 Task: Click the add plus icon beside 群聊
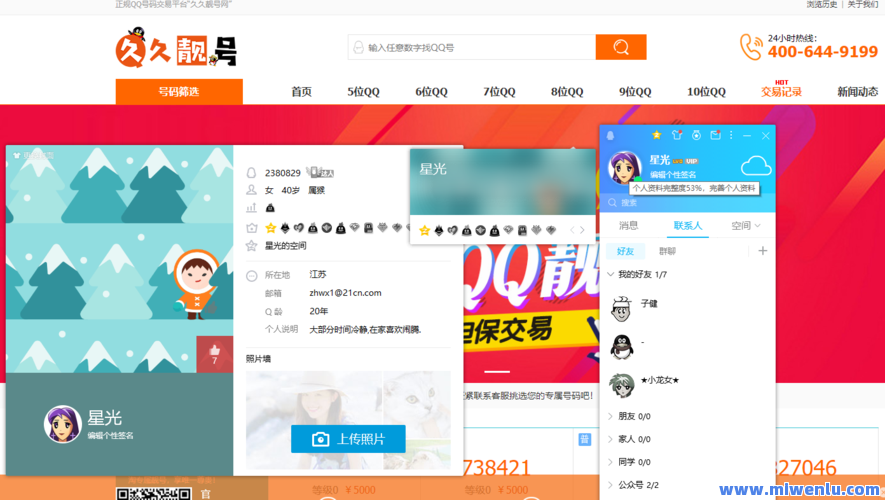point(762,251)
